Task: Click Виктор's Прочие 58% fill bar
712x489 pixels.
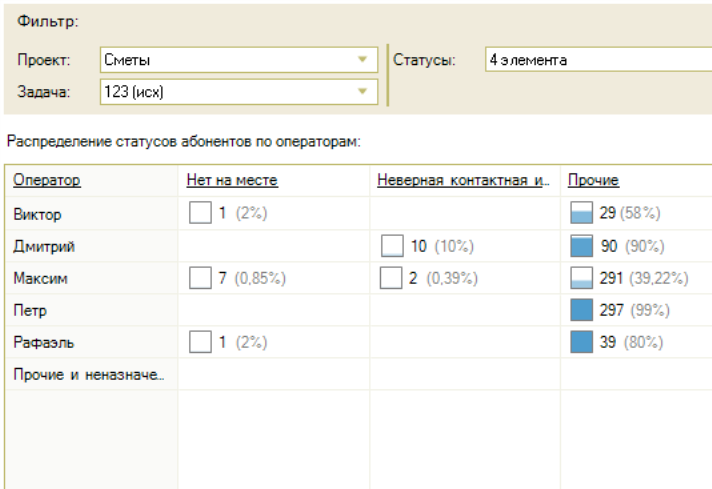Action: [581, 213]
